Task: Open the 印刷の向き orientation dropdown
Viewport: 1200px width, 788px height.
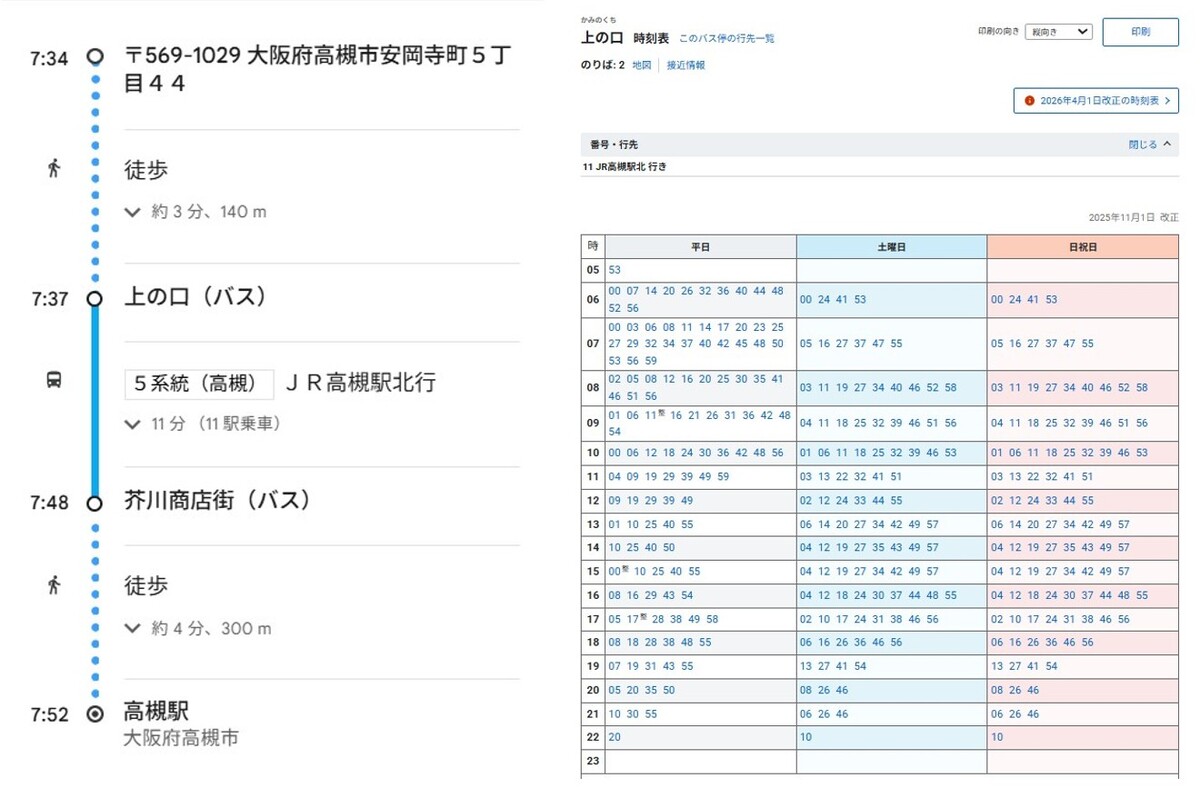Action: (x=1058, y=32)
